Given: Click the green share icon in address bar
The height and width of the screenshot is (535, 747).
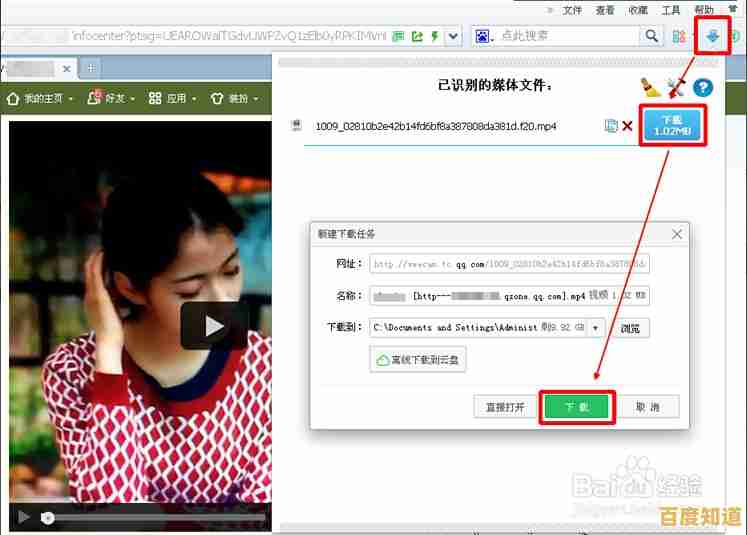Looking at the screenshot, I should [x=416, y=36].
